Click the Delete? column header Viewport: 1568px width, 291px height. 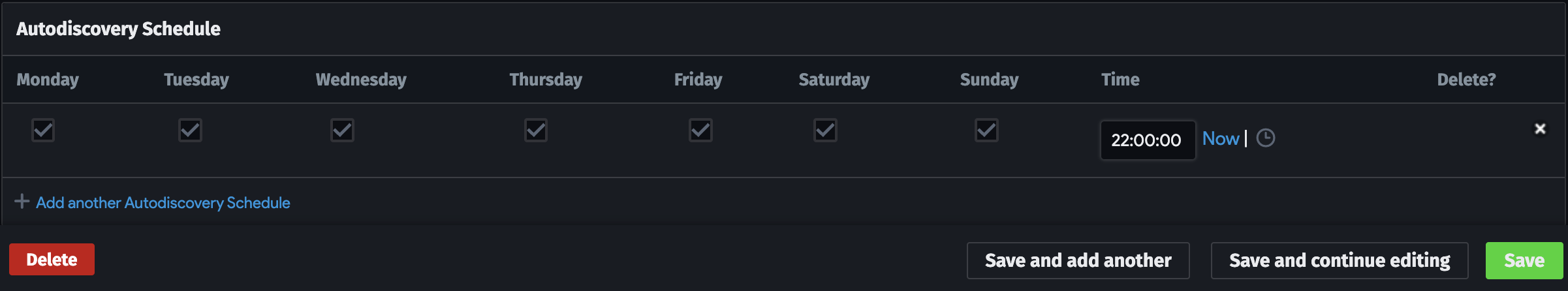(x=1466, y=80)
